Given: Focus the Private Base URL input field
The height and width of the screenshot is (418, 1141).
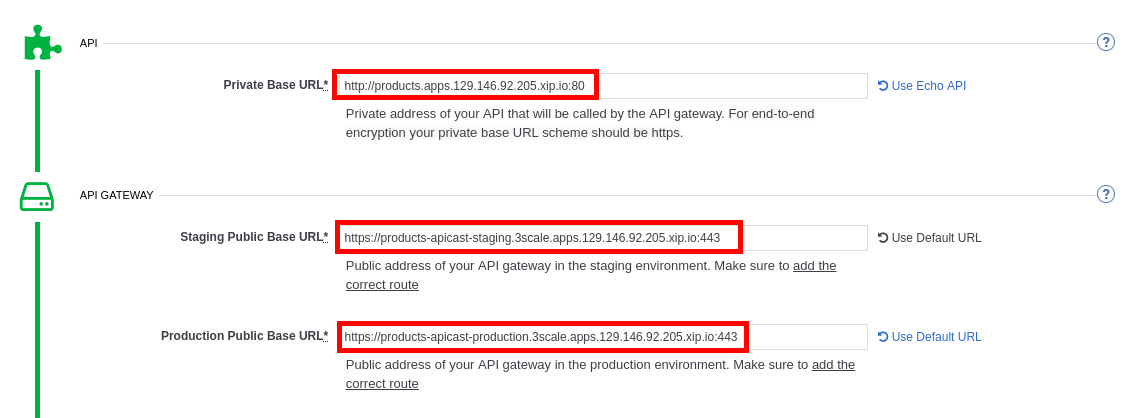Looking at the screenshot, I should 600,86.
